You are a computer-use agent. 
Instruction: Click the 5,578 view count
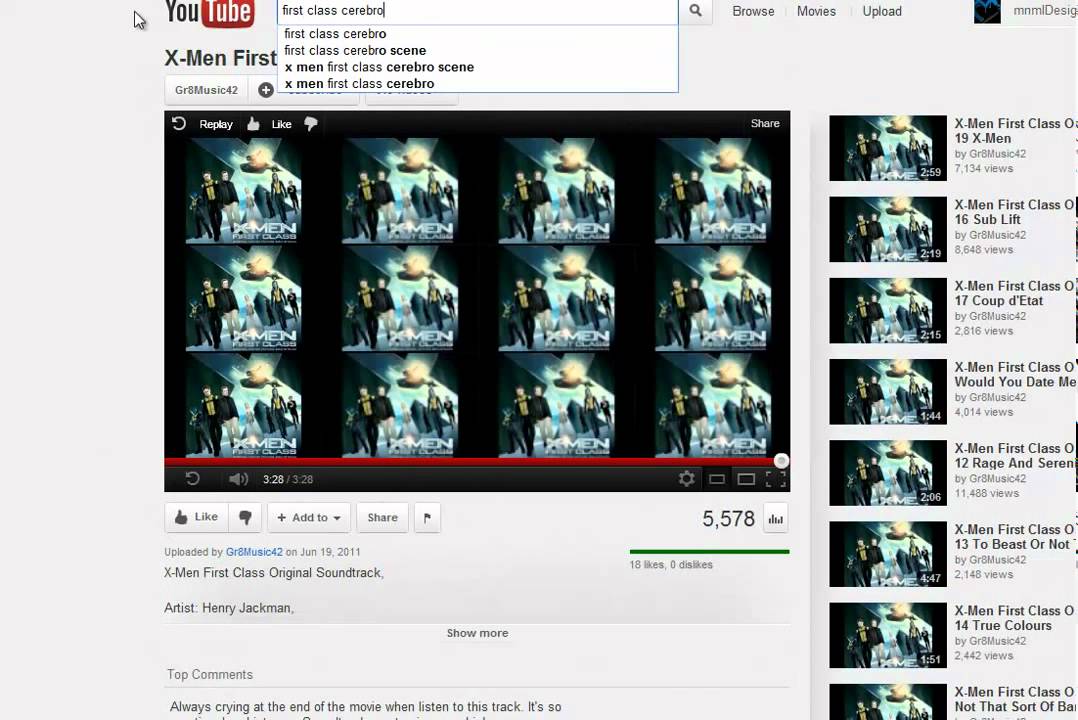(728, 519)
